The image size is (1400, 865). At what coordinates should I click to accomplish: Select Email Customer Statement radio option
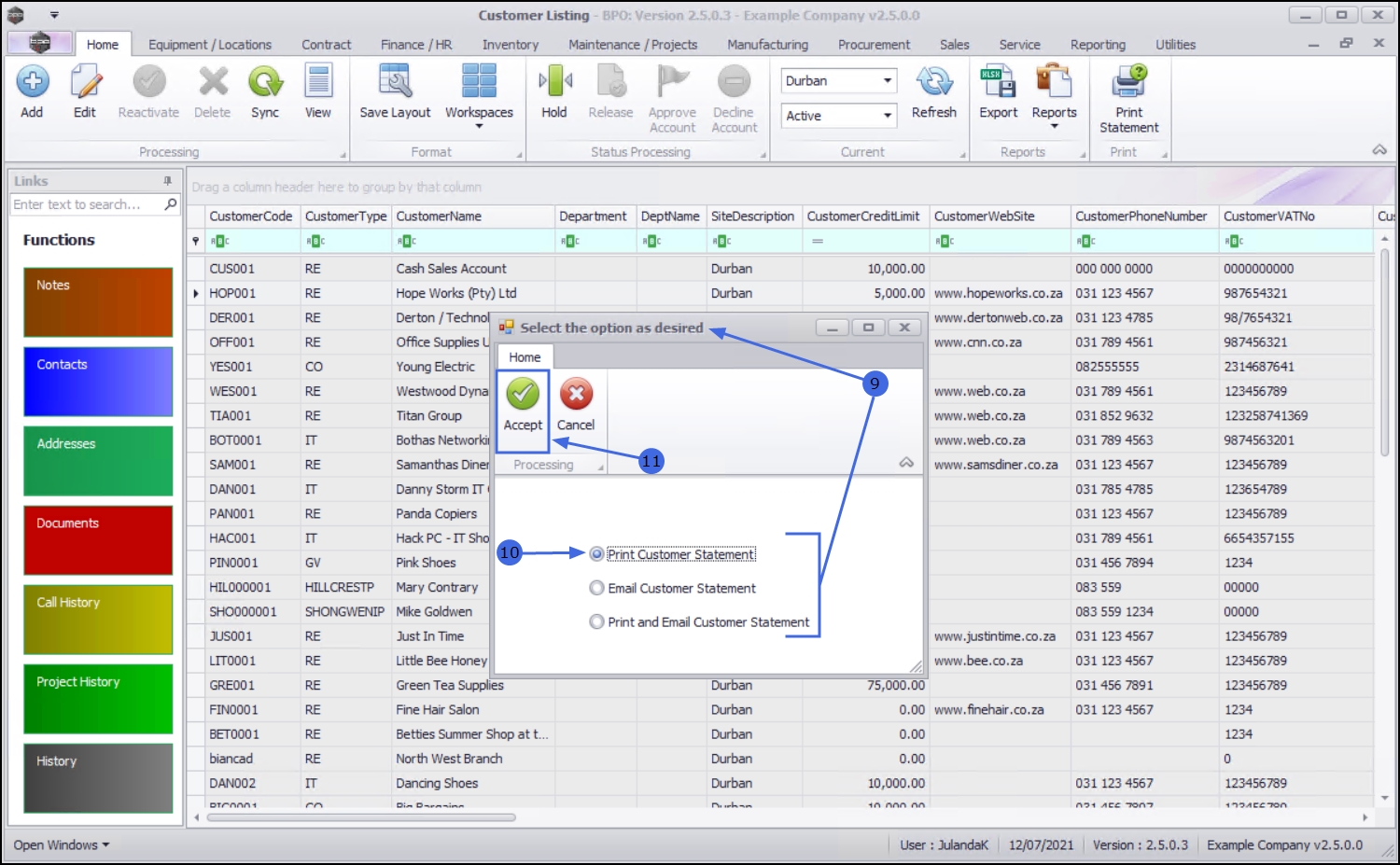coord(597,588)
